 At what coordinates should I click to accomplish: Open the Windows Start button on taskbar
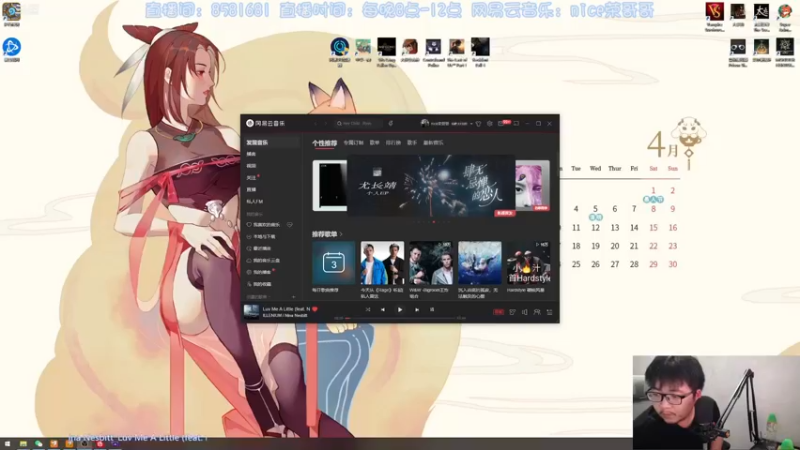click(x=7, y=444)
